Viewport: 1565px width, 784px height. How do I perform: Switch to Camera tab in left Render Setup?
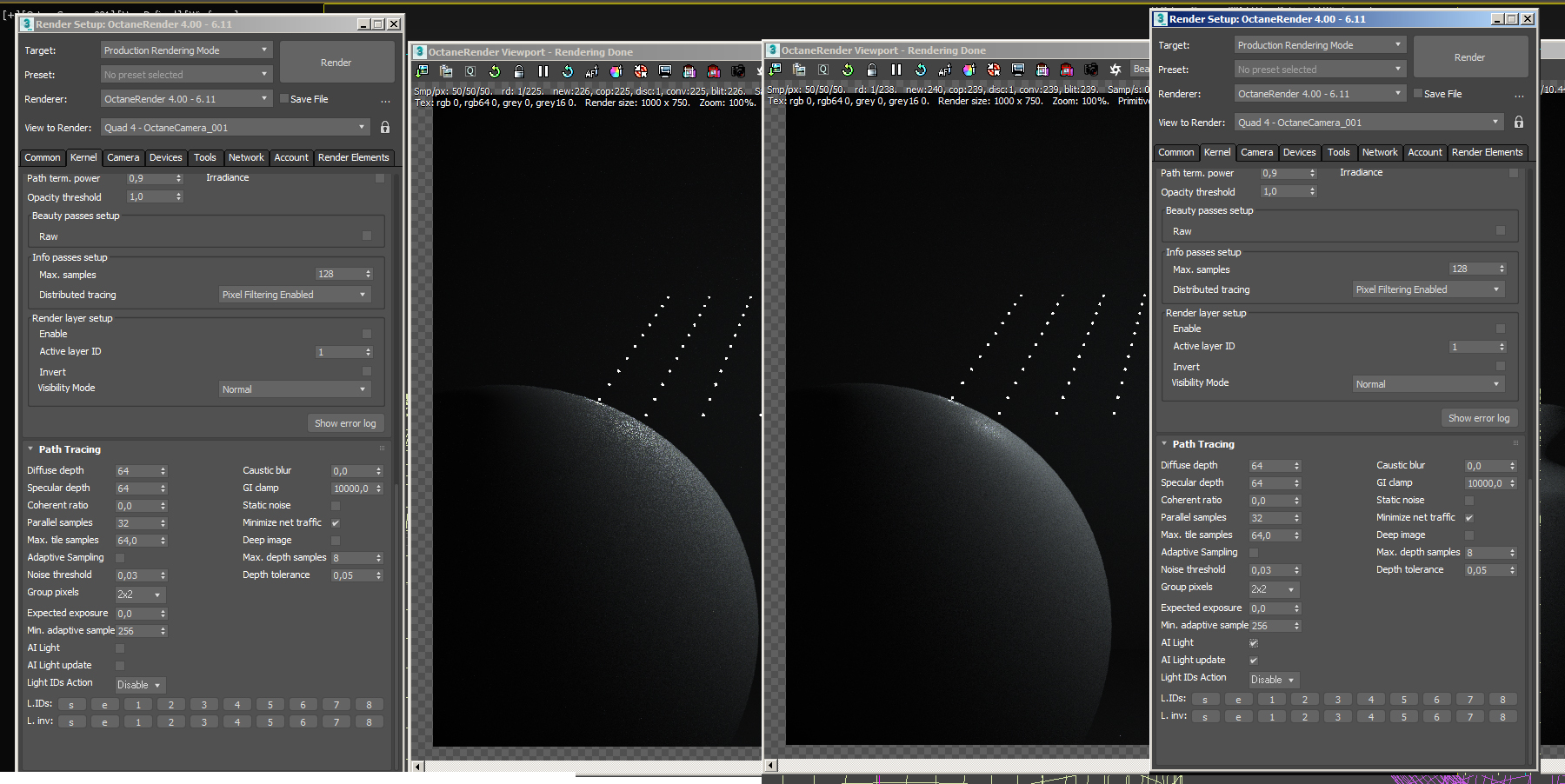[x=123, y=157]
